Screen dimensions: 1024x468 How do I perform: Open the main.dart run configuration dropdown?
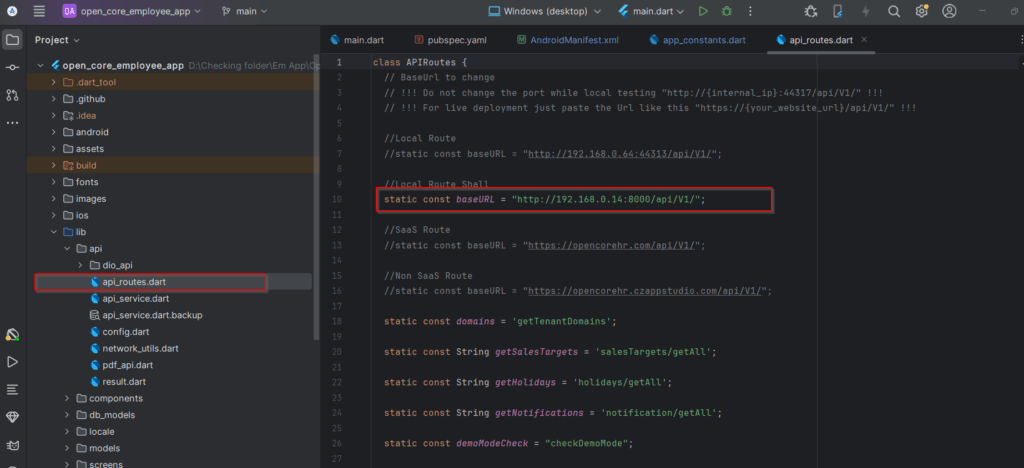pyautogui.click(x=652, y=12)
